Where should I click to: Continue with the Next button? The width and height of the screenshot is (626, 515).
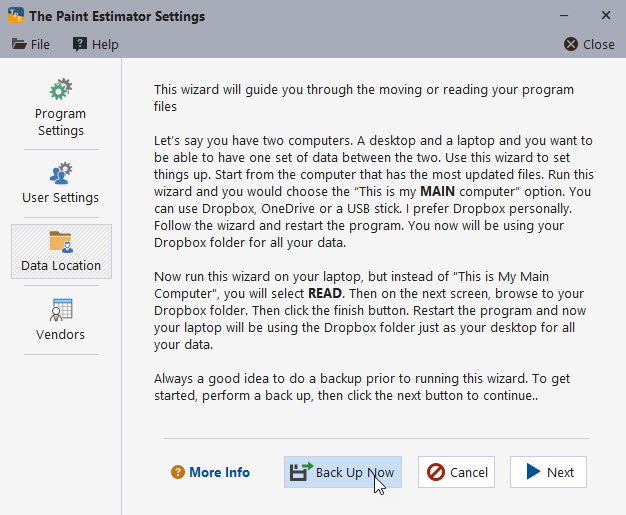tap(548, 472)
